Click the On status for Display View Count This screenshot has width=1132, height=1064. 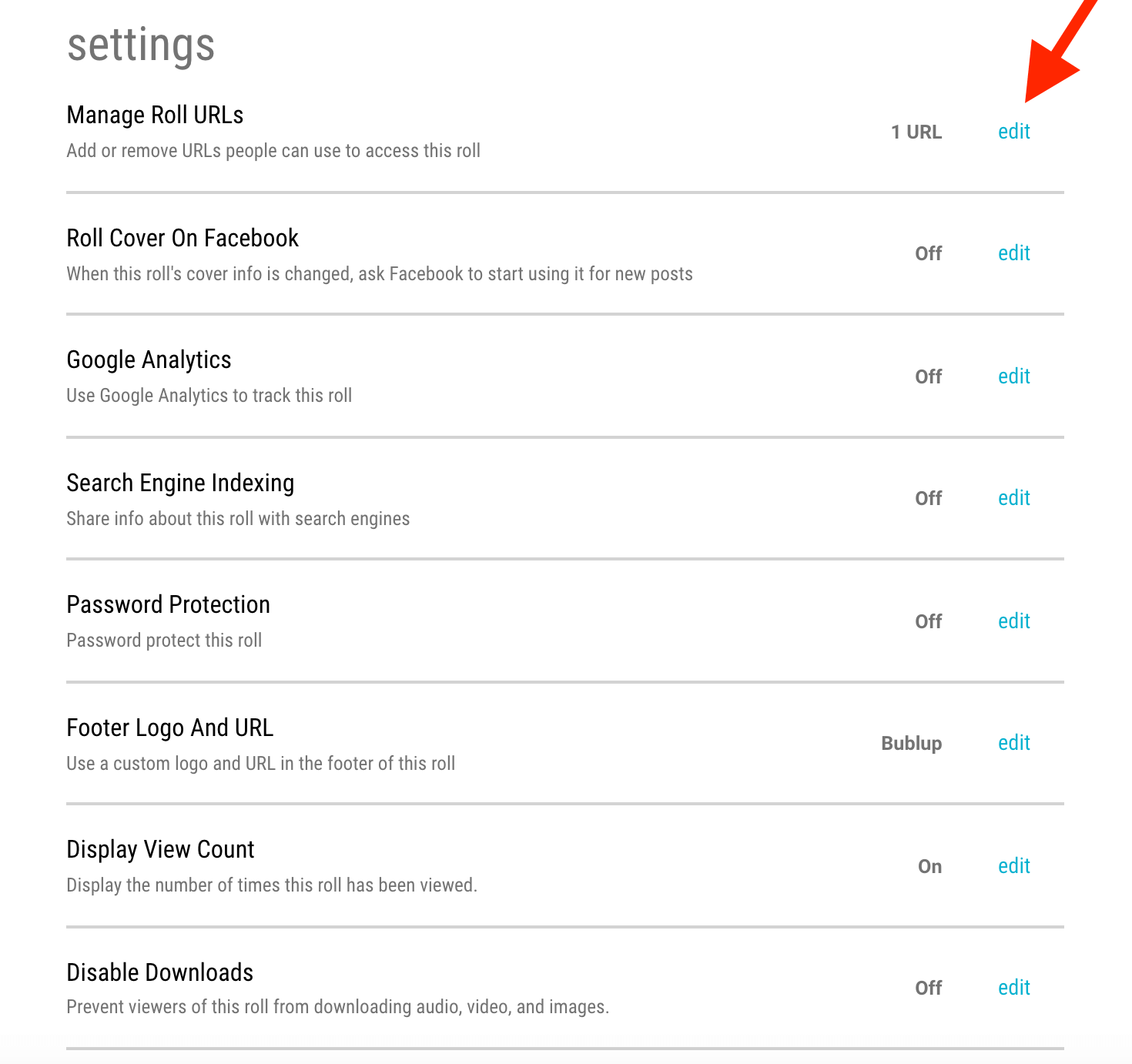pyautogui.click(x=930, y=867)
